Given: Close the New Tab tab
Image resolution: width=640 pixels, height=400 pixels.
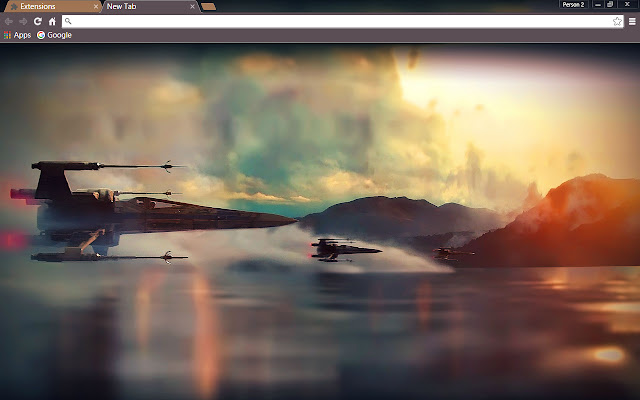Looking at the screenshot, I should (x=192, y=7).
